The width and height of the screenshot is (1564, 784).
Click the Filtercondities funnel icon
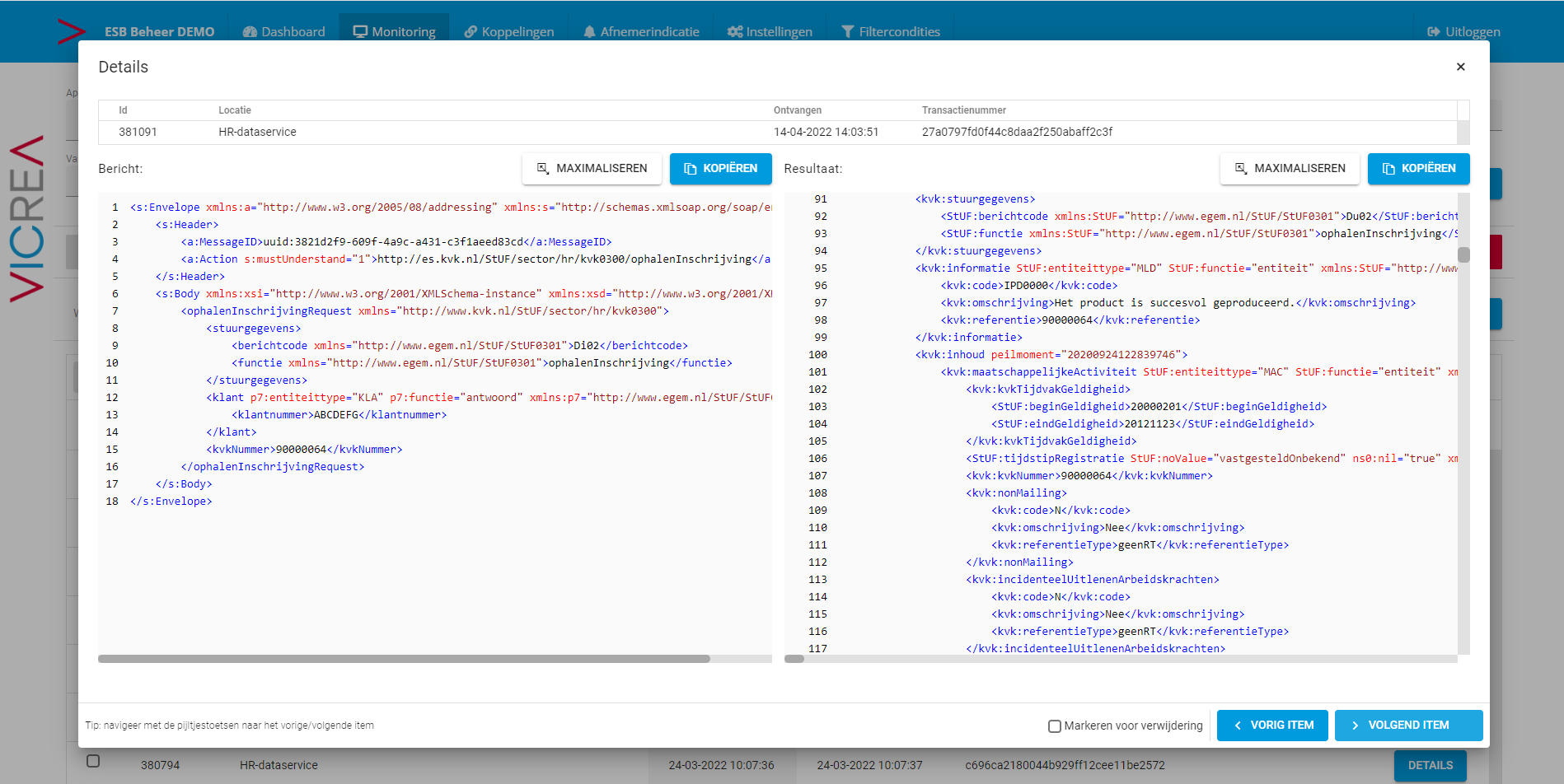[847, 31]
